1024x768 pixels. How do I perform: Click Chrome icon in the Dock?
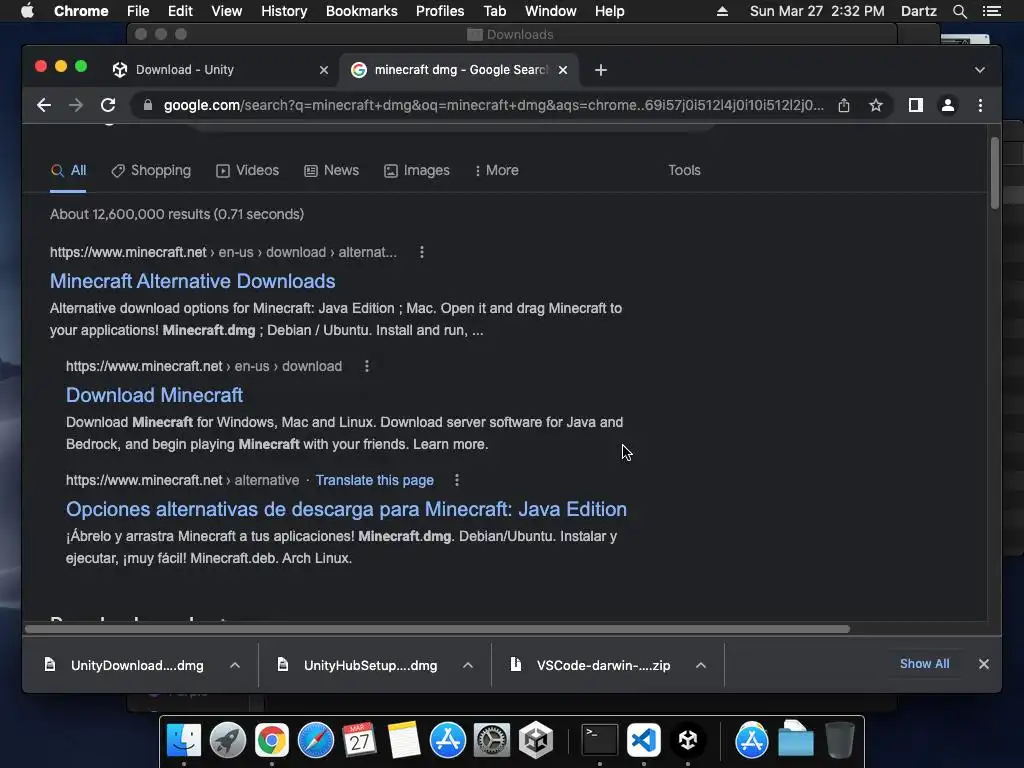pos(272,741)
